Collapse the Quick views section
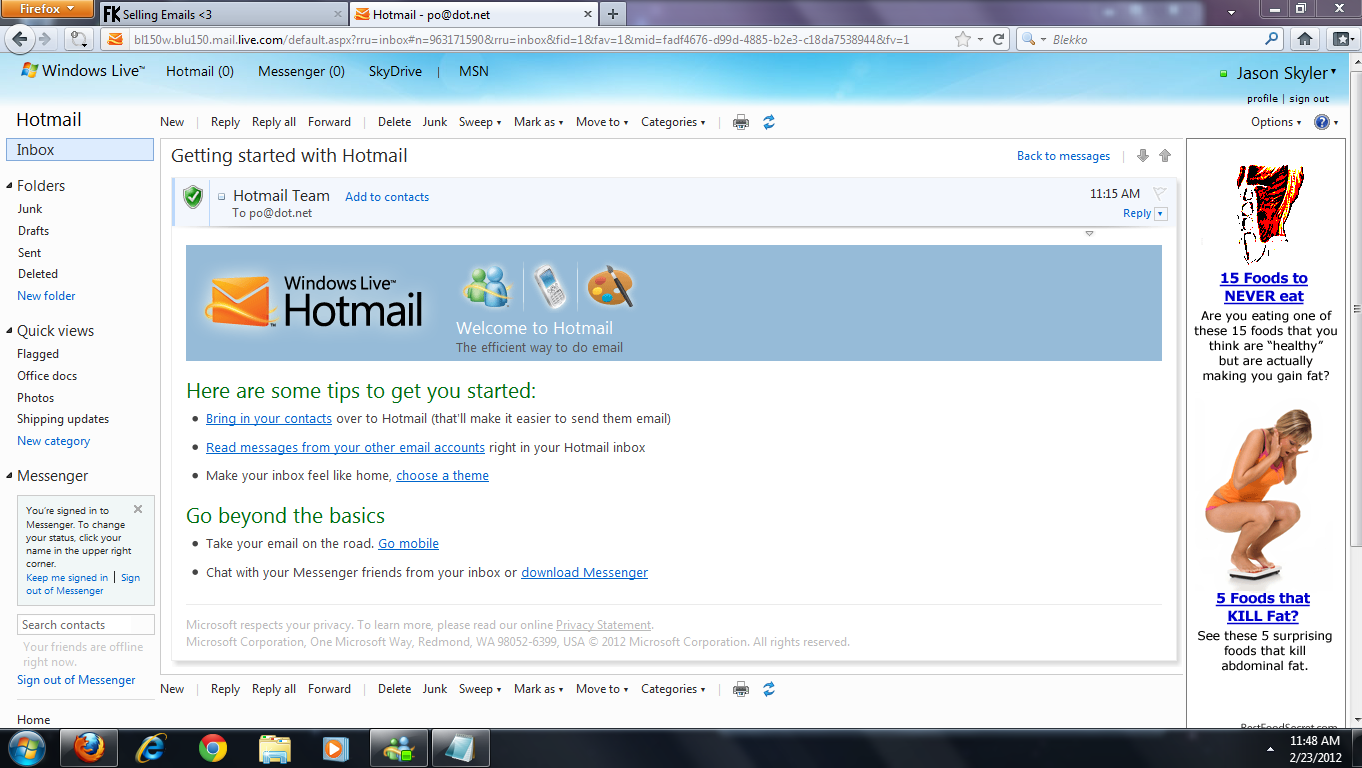The width and height of the screenshot is (1362, 768). pyautogui.click(x=9, y=331)
